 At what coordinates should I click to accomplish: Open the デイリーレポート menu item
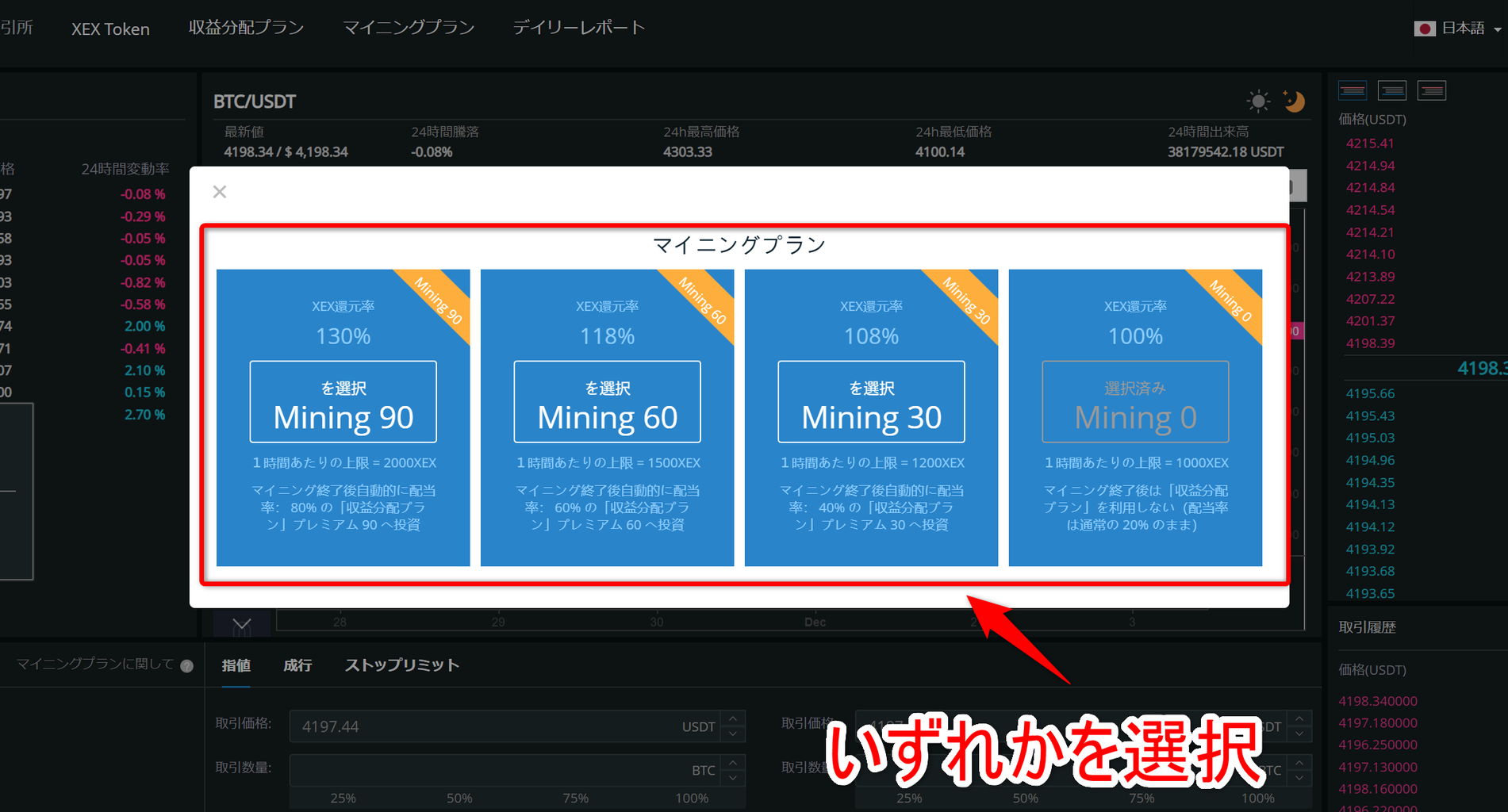click(x=579, y=26)
